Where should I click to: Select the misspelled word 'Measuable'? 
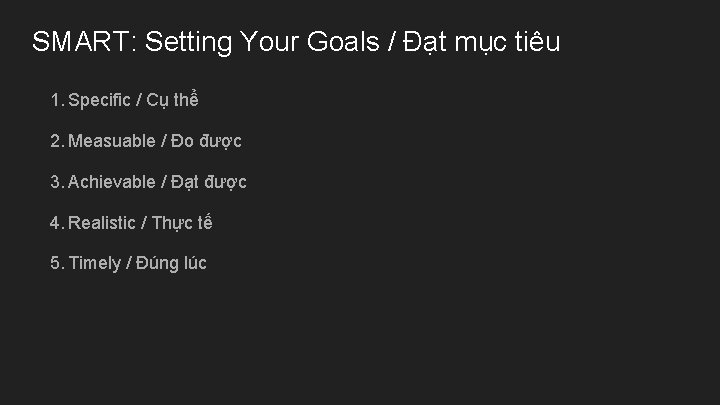point(111,142)
